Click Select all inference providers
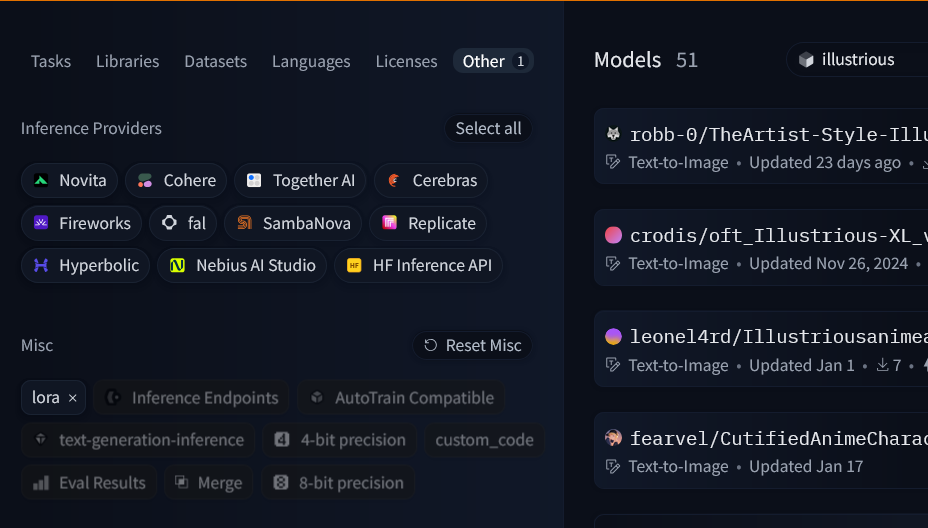Screen dimensions: 928x528 (488, 128)
